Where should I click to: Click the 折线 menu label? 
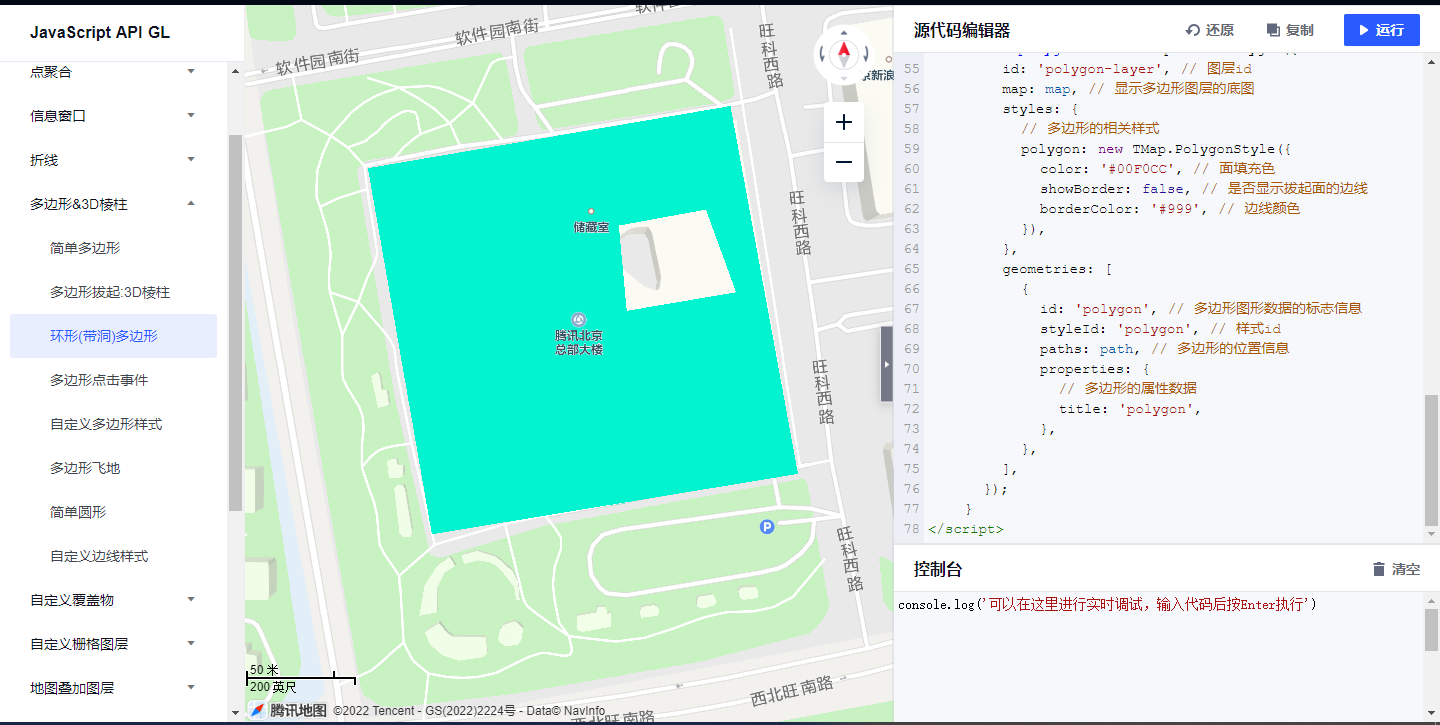[44, 159]
